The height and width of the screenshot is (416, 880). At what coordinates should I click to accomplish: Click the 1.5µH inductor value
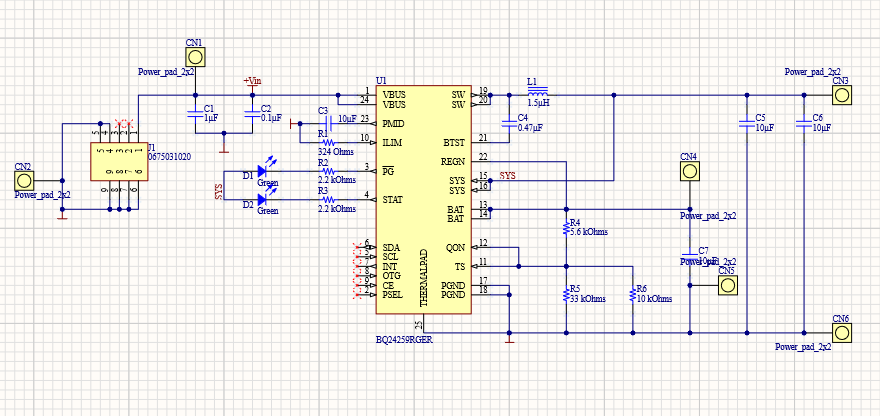click(x=538, y=104)
